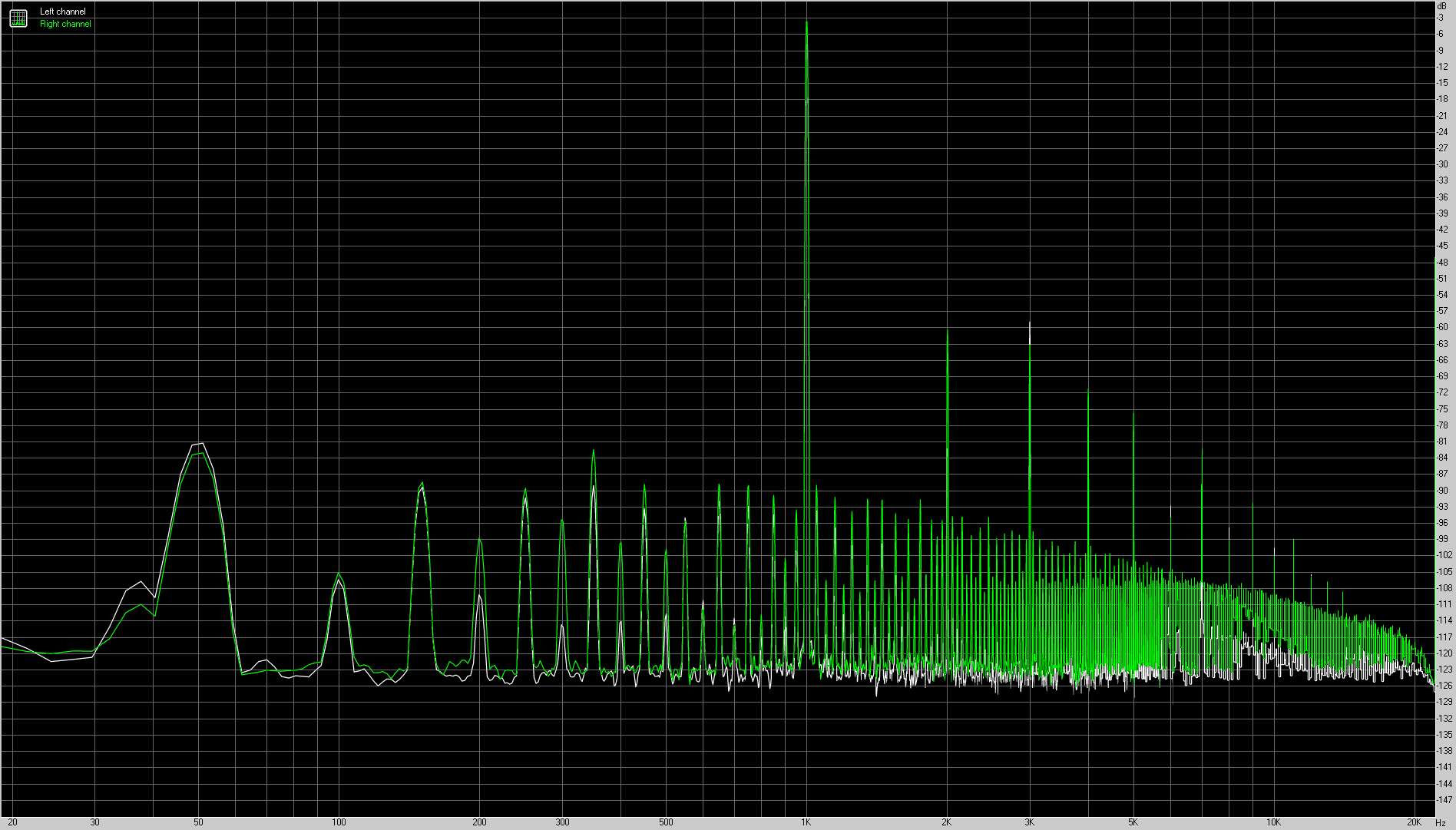Click the -120 dB scale label
The height and width of the screenshot is (830, 1456).
tap(1444, 653)
